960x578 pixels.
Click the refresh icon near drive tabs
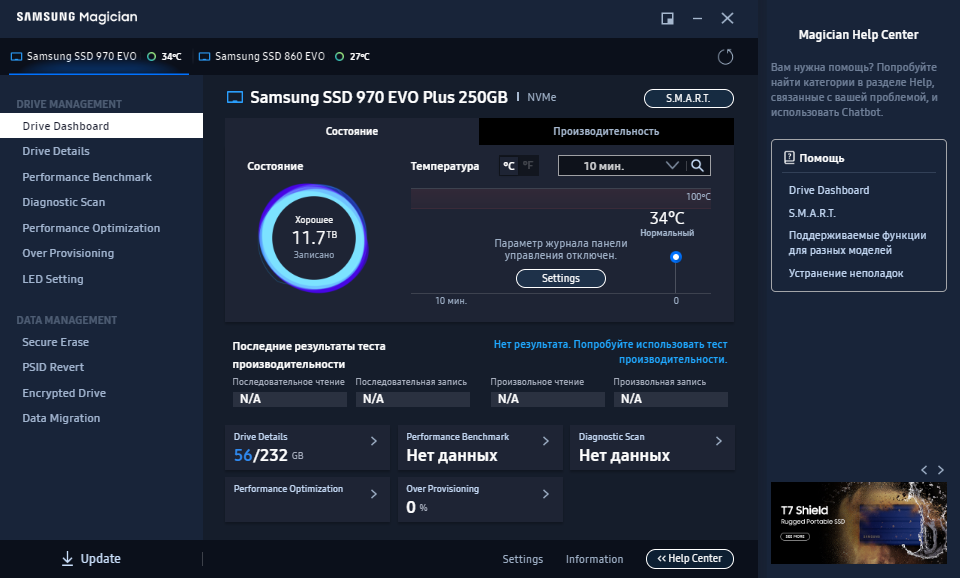click(725, 57)
